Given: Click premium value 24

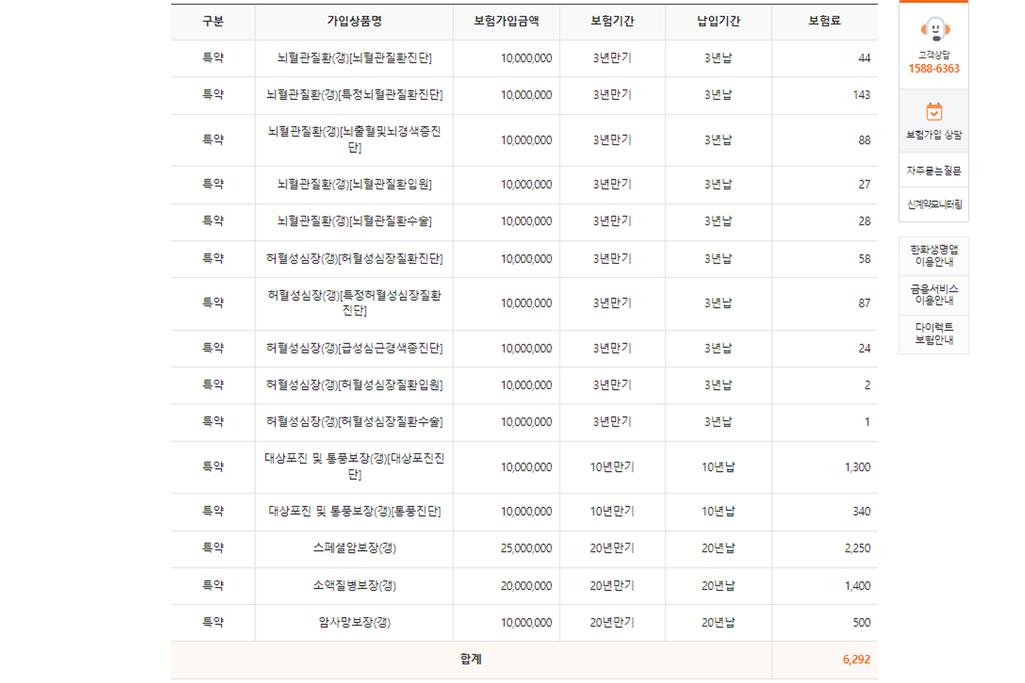Looking at the screenshot, I should tap(864, 348).
